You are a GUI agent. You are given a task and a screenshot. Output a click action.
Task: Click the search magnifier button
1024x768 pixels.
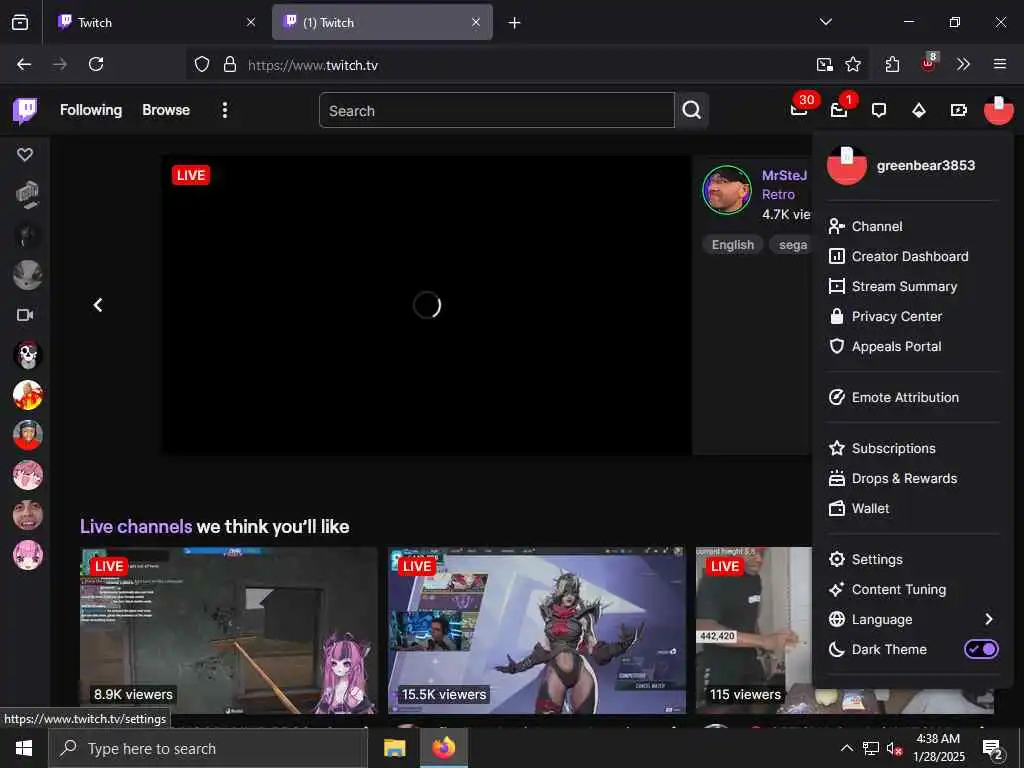point(692,110)
